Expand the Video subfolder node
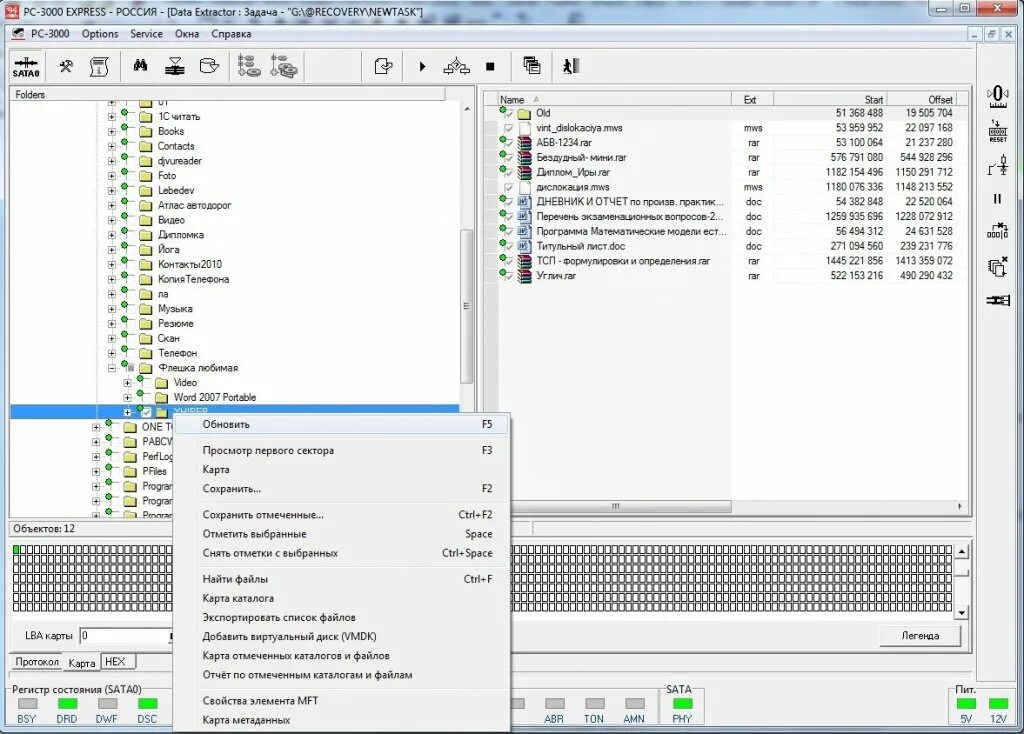 (x=127, y=383)
